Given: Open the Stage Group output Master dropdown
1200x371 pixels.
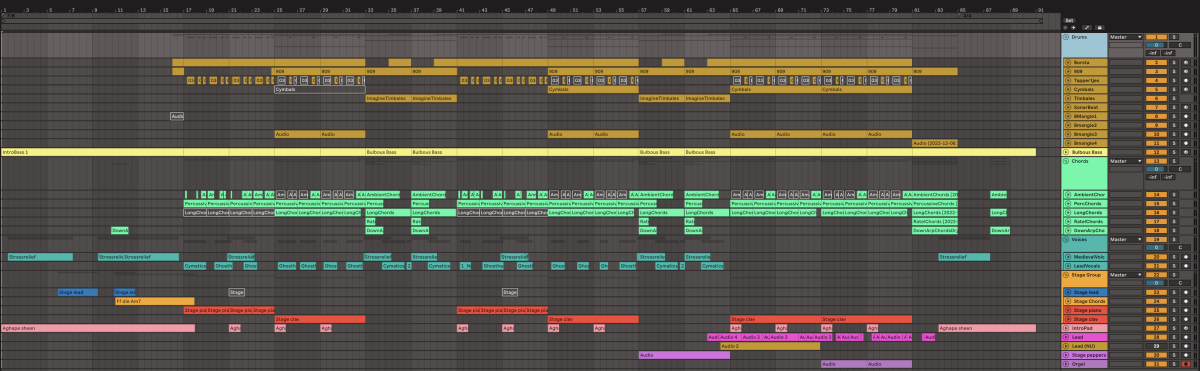Looking at the screenshot, I should click(x=1126, y=275).
